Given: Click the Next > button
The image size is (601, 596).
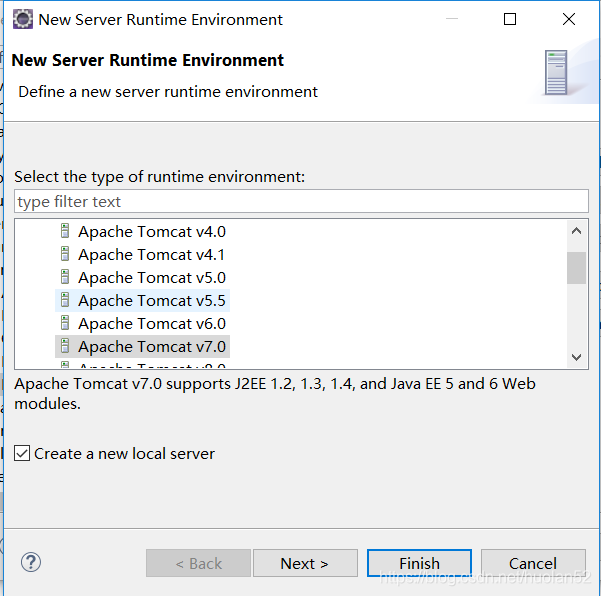Looking at the screenshot, I should (305, 563).
